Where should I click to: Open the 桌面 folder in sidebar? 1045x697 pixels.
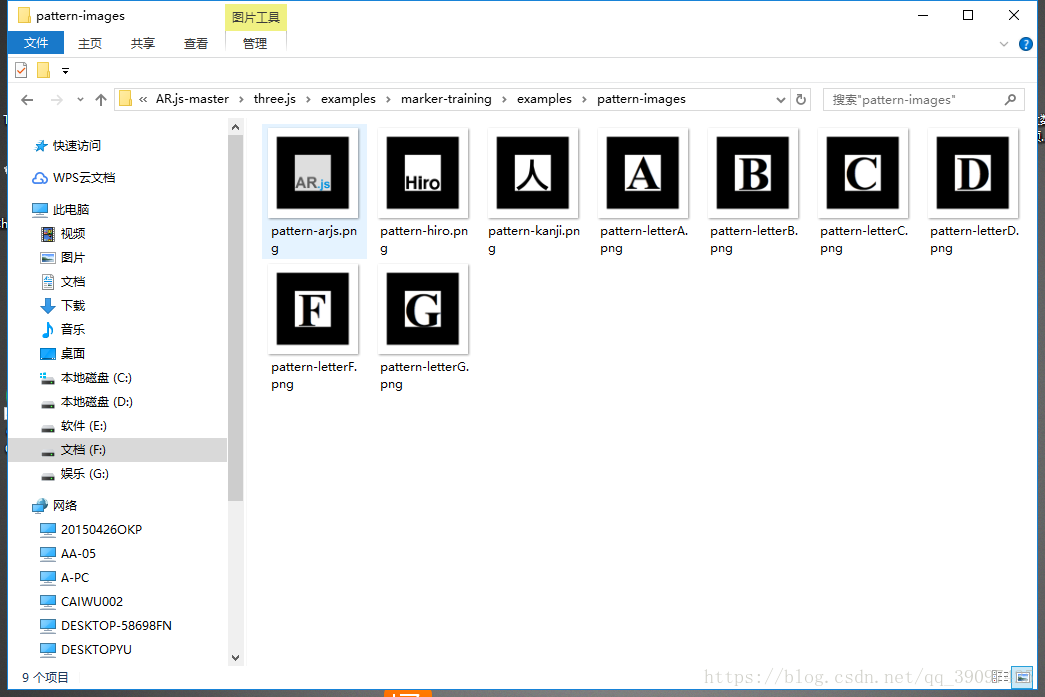[x=73, y=353]
